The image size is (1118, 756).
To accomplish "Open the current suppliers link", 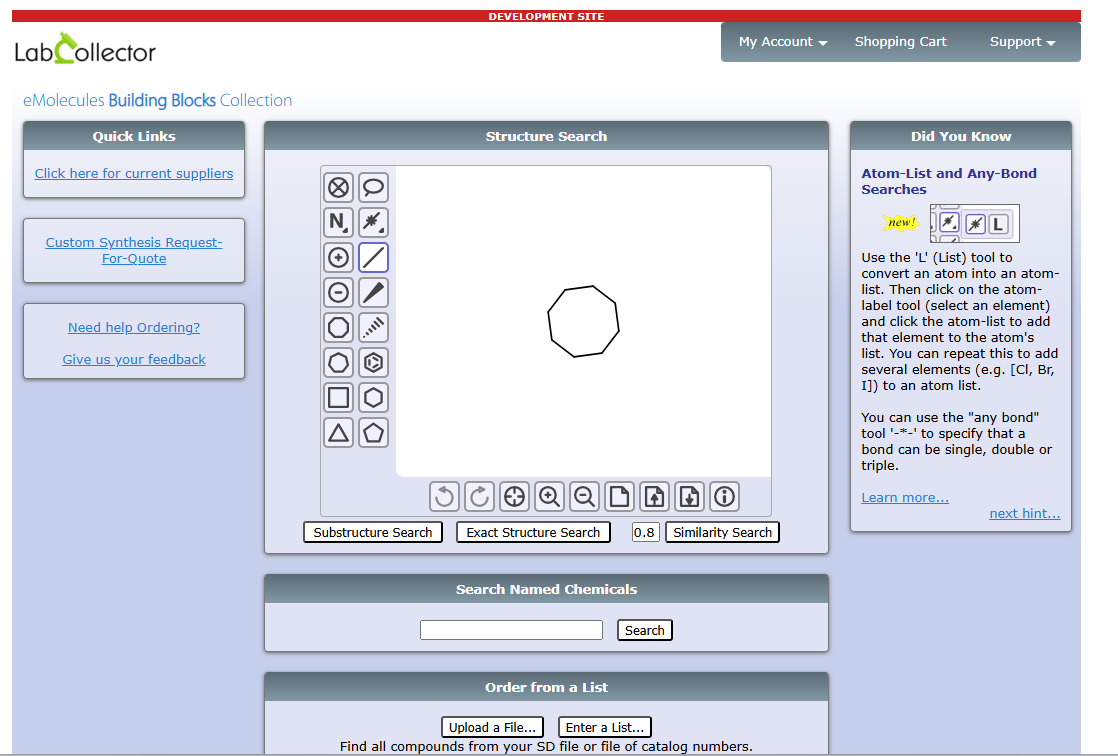I will [134, 173].
